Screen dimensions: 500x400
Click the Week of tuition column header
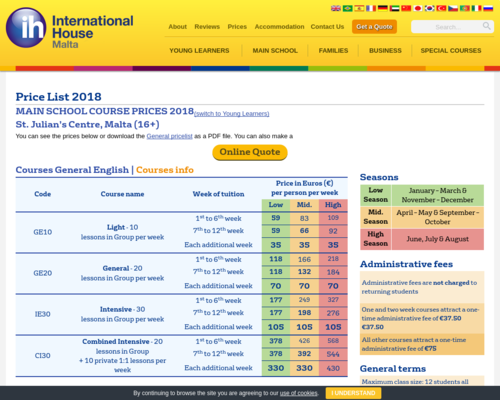click(218, 194)
